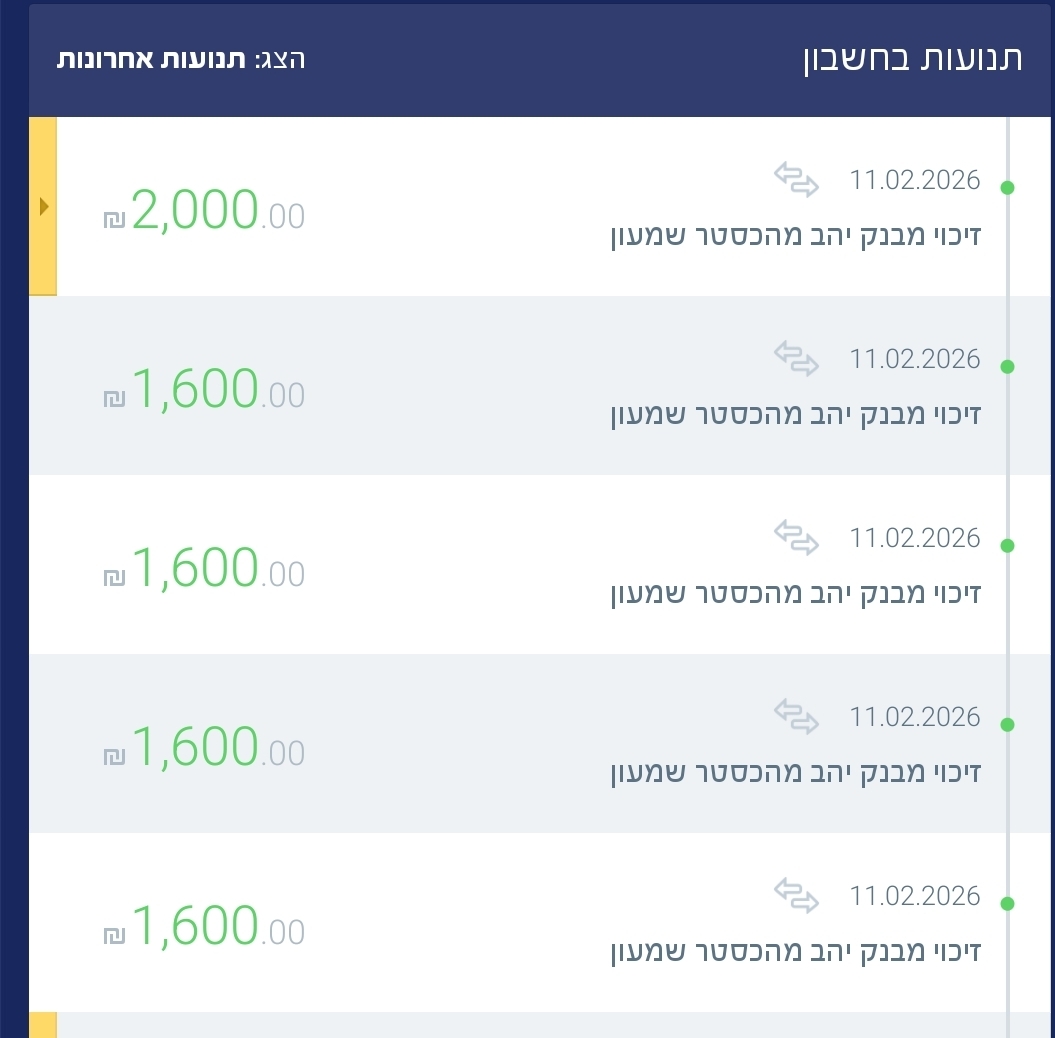Click the 11.02.2026 date of the fifth transaction
This screenshot has width=1055, height=1038.
point(915,896)
